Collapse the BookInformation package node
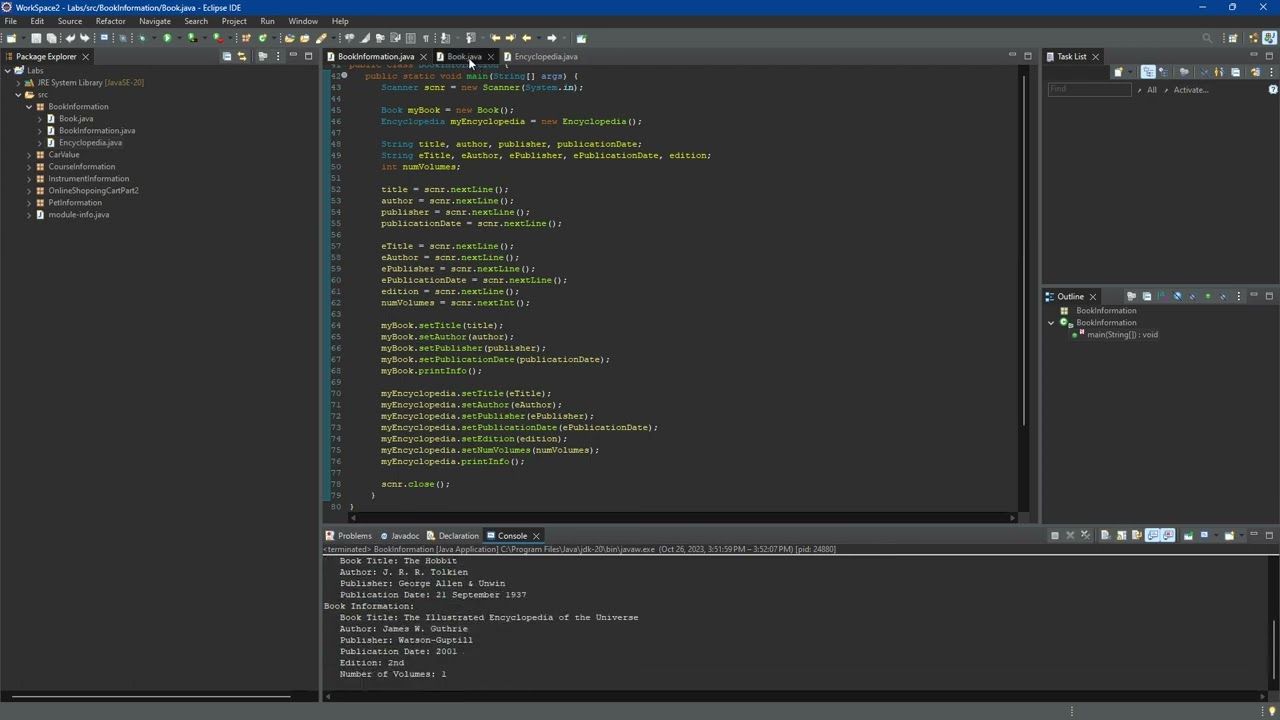1280x720 pixels. [x=29, y=107]
